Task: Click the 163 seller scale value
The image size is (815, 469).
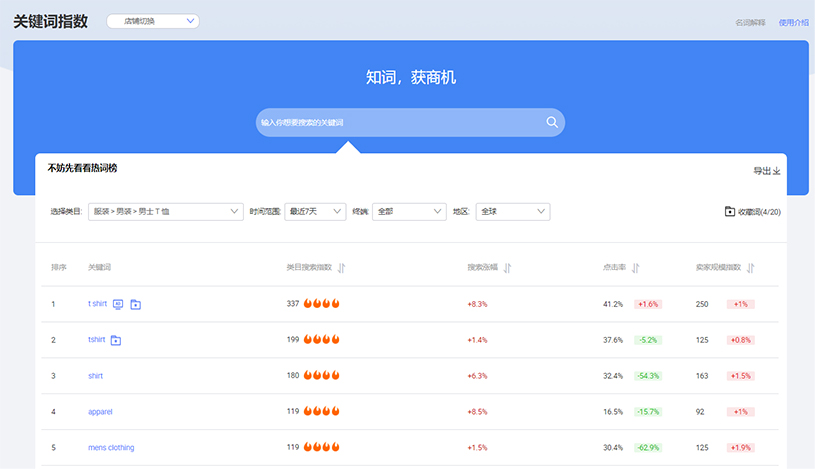Action: [x=702, y=376]
